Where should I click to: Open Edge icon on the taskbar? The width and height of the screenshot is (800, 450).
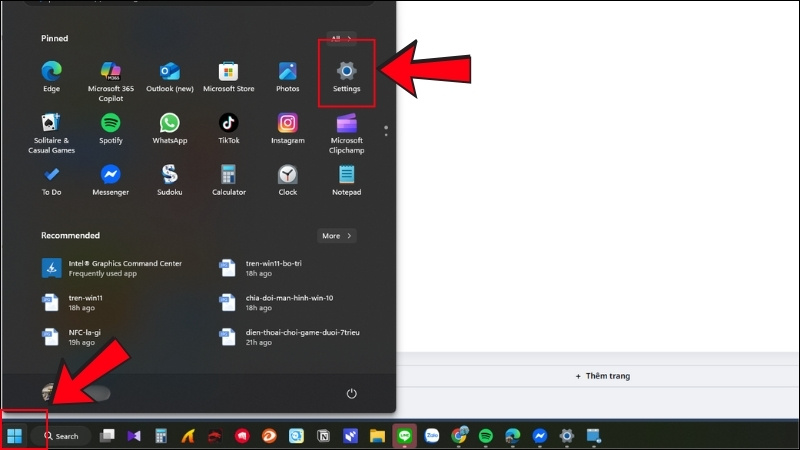[x=513, y=436]
